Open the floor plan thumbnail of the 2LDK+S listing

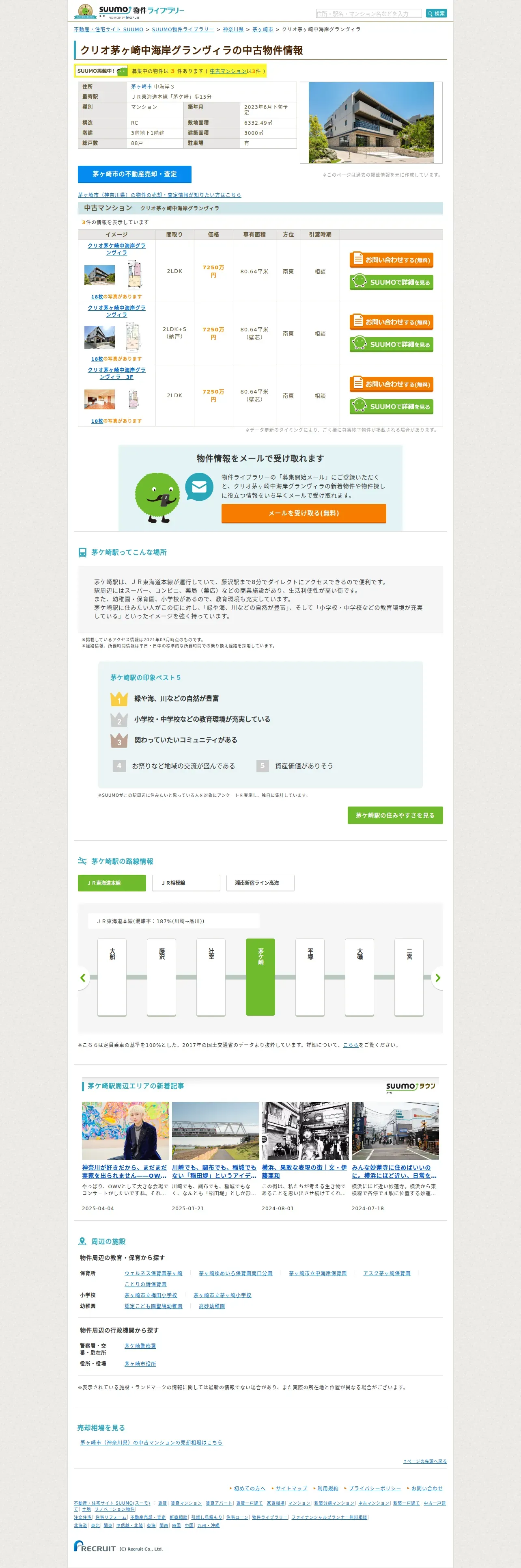(x=134, y=337)
